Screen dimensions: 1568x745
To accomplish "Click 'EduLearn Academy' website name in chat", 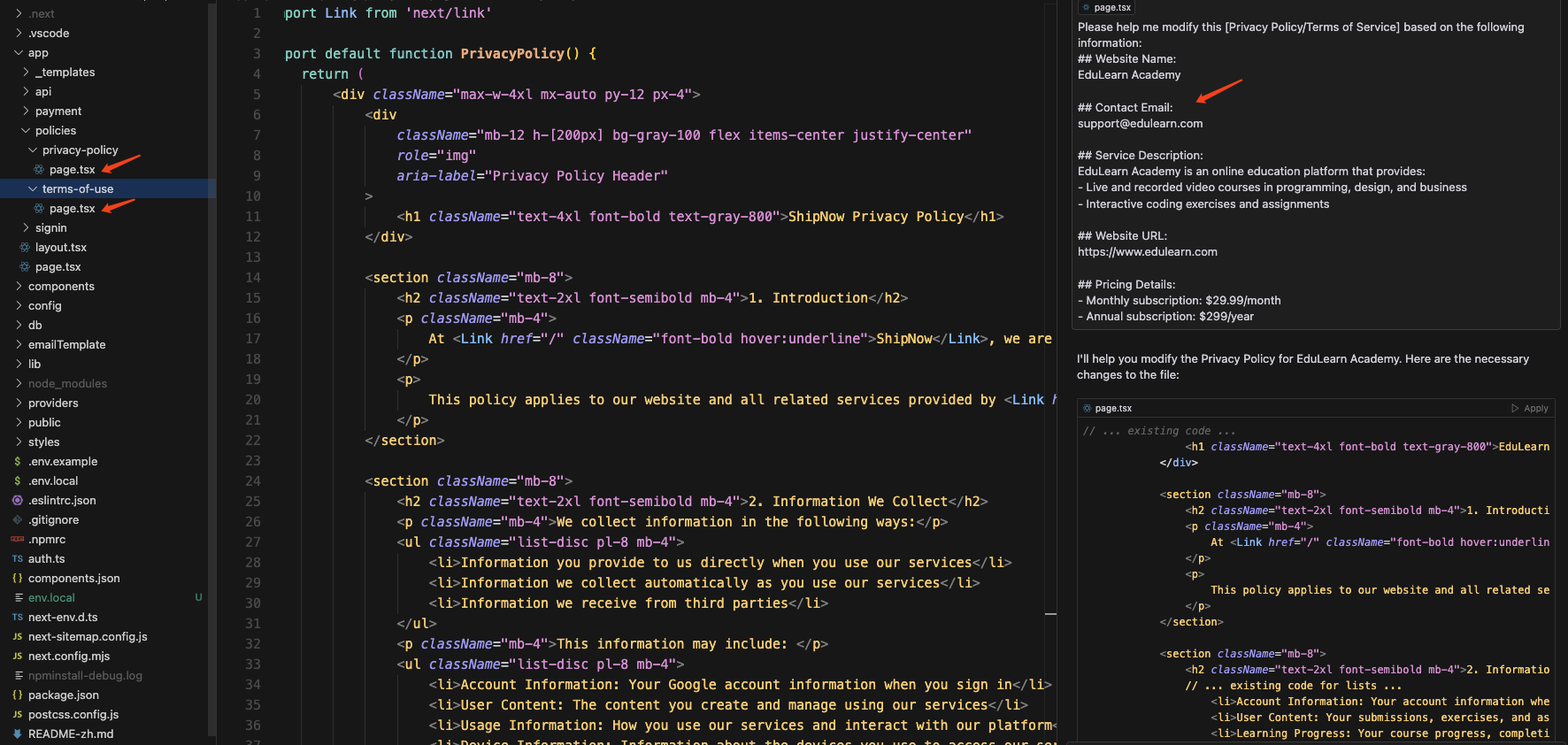I will (1129, 74).
